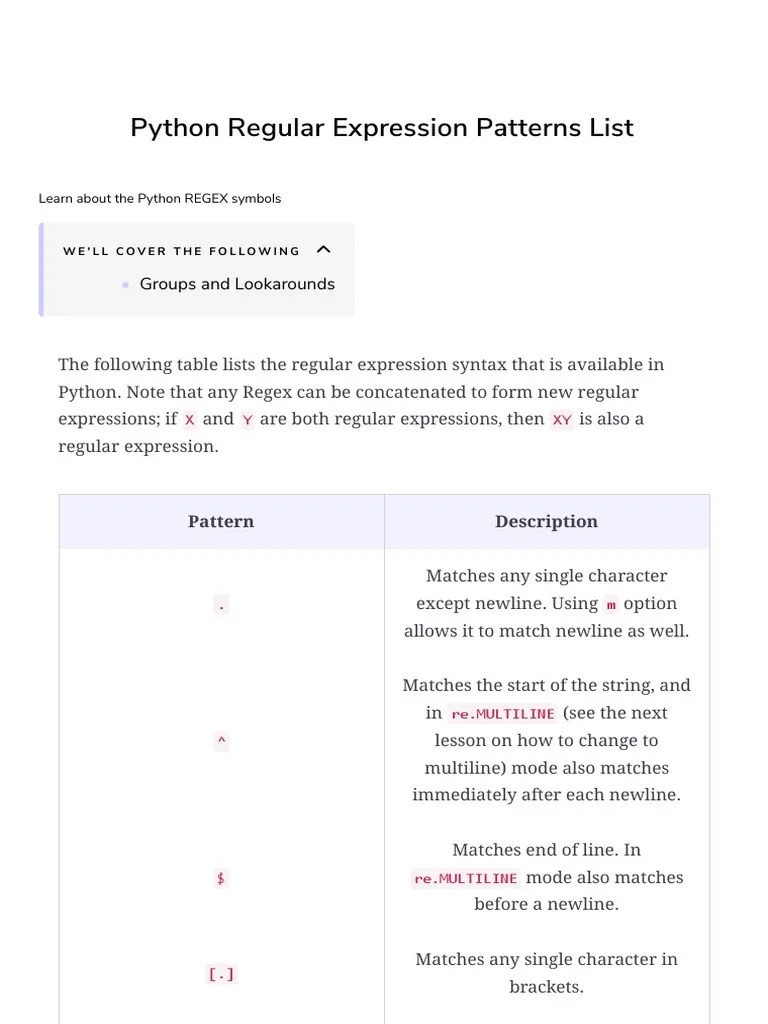Viewport: 768px width, 1024px height.
Task: Select the bracketed dot pattern symbol
Action: [220, 973]
